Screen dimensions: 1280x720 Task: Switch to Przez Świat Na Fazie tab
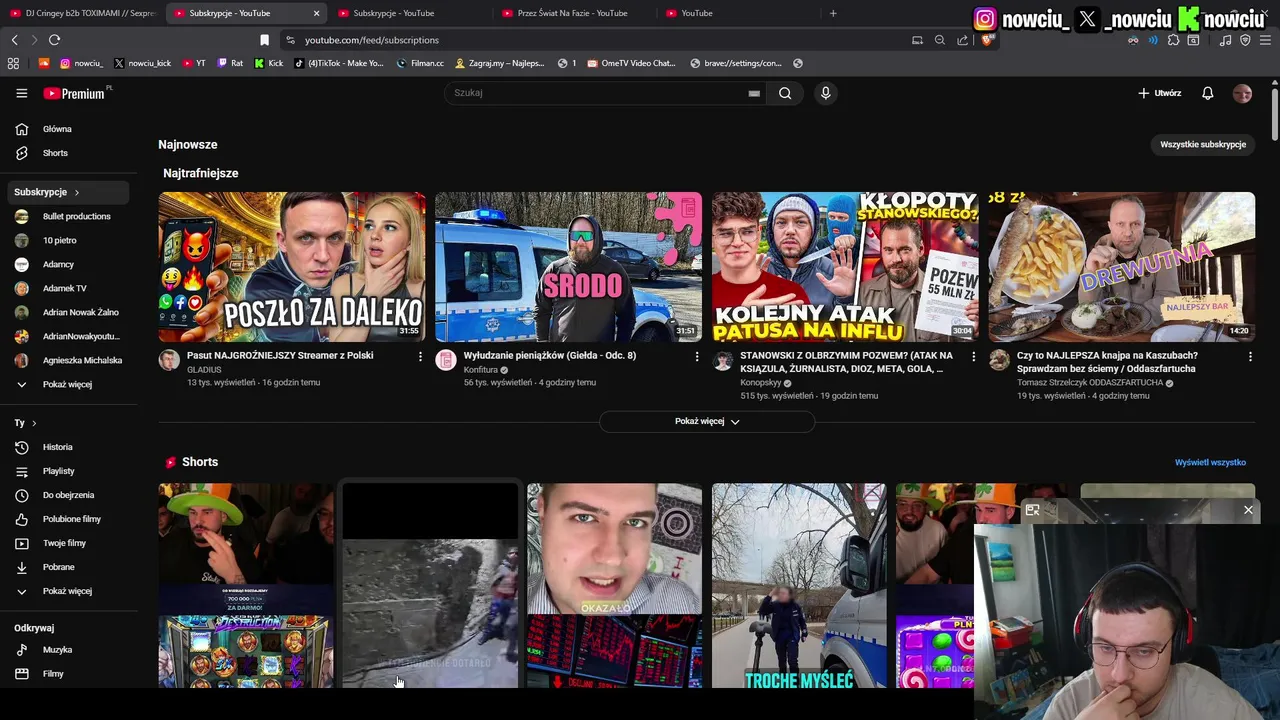(572, 13)
